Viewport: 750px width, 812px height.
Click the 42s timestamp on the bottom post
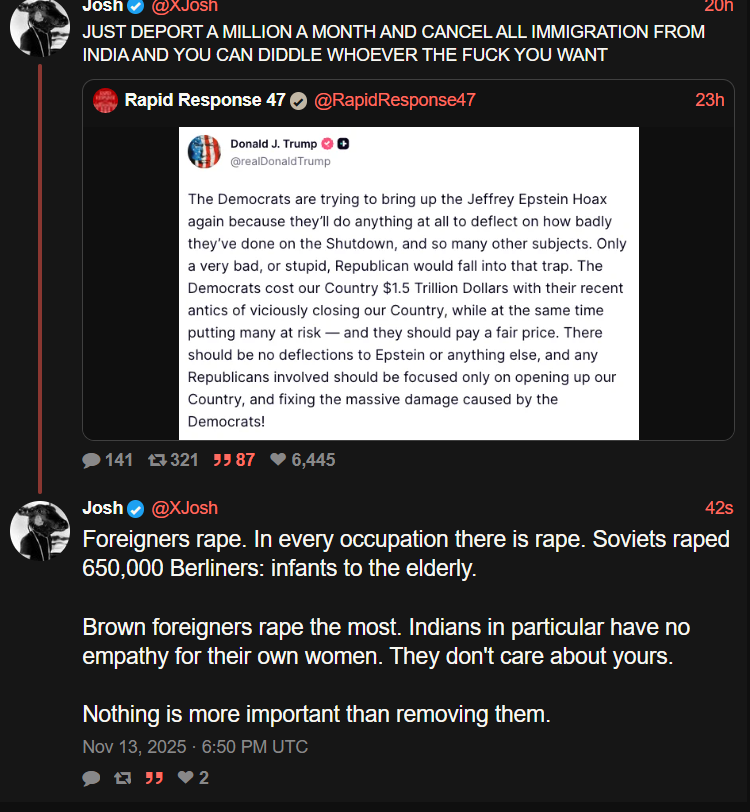click(719, 508)
